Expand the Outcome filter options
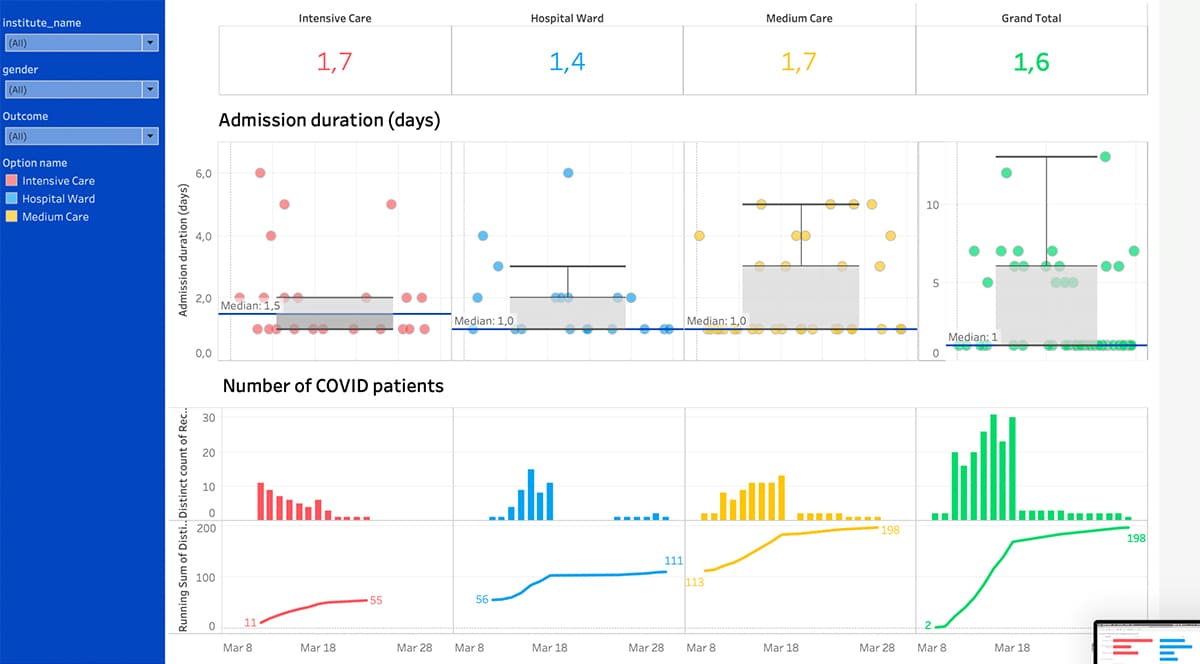 click(80, 135)
